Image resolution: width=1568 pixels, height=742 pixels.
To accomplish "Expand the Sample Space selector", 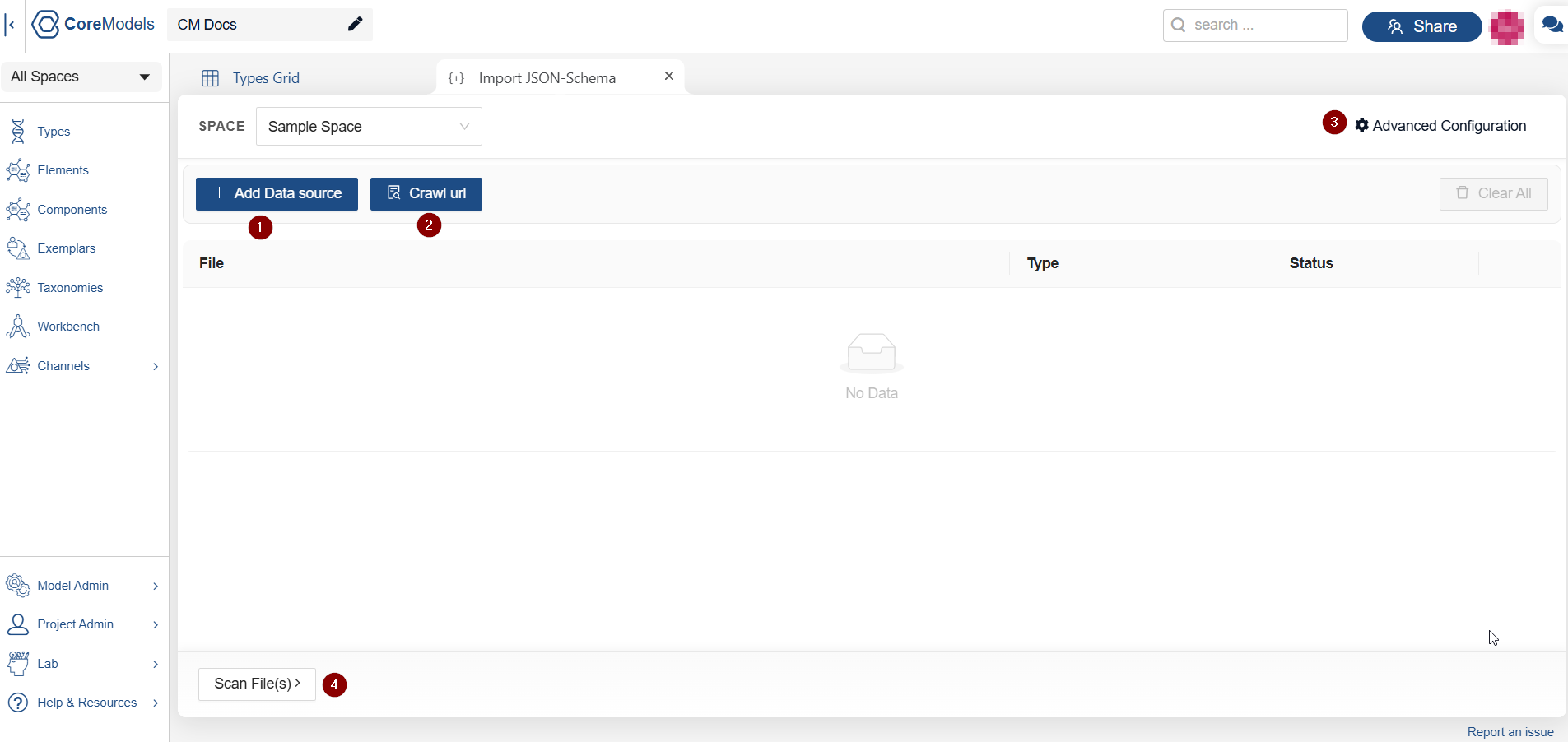I will pyautogui.click(x=369, y=127).
